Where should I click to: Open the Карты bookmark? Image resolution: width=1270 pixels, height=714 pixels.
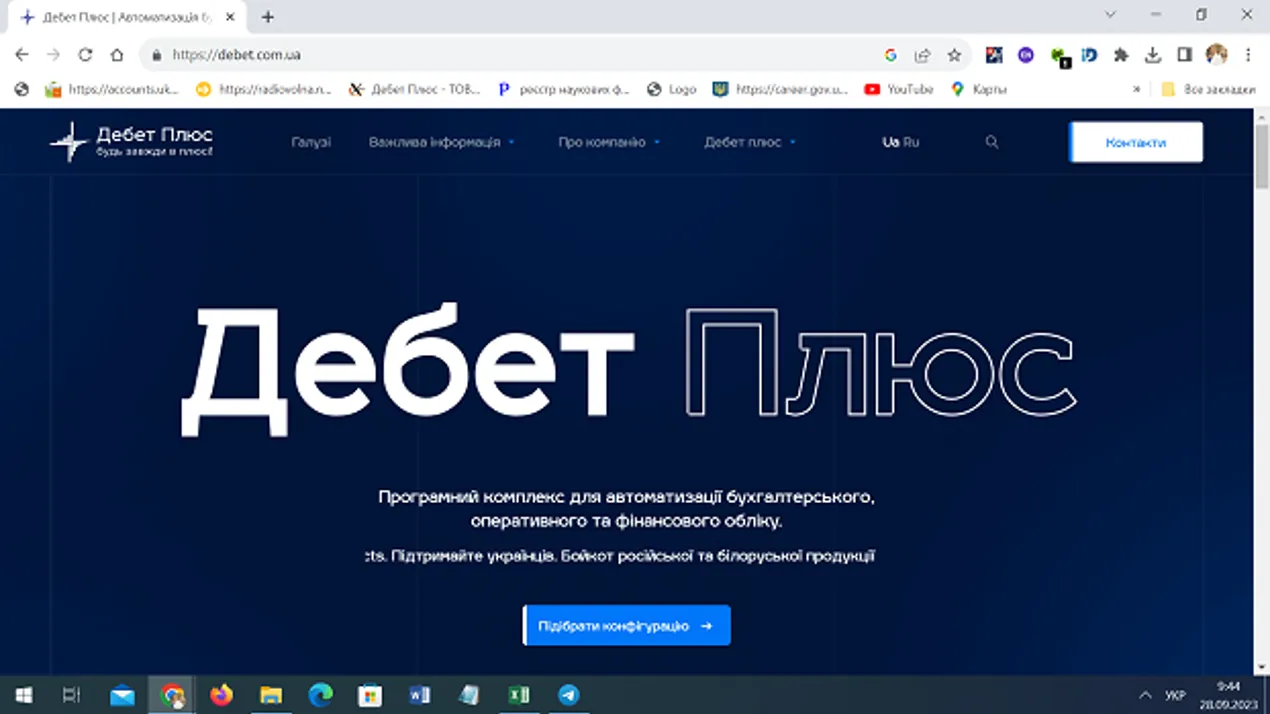pyautogui.click(x=978, y=89)
